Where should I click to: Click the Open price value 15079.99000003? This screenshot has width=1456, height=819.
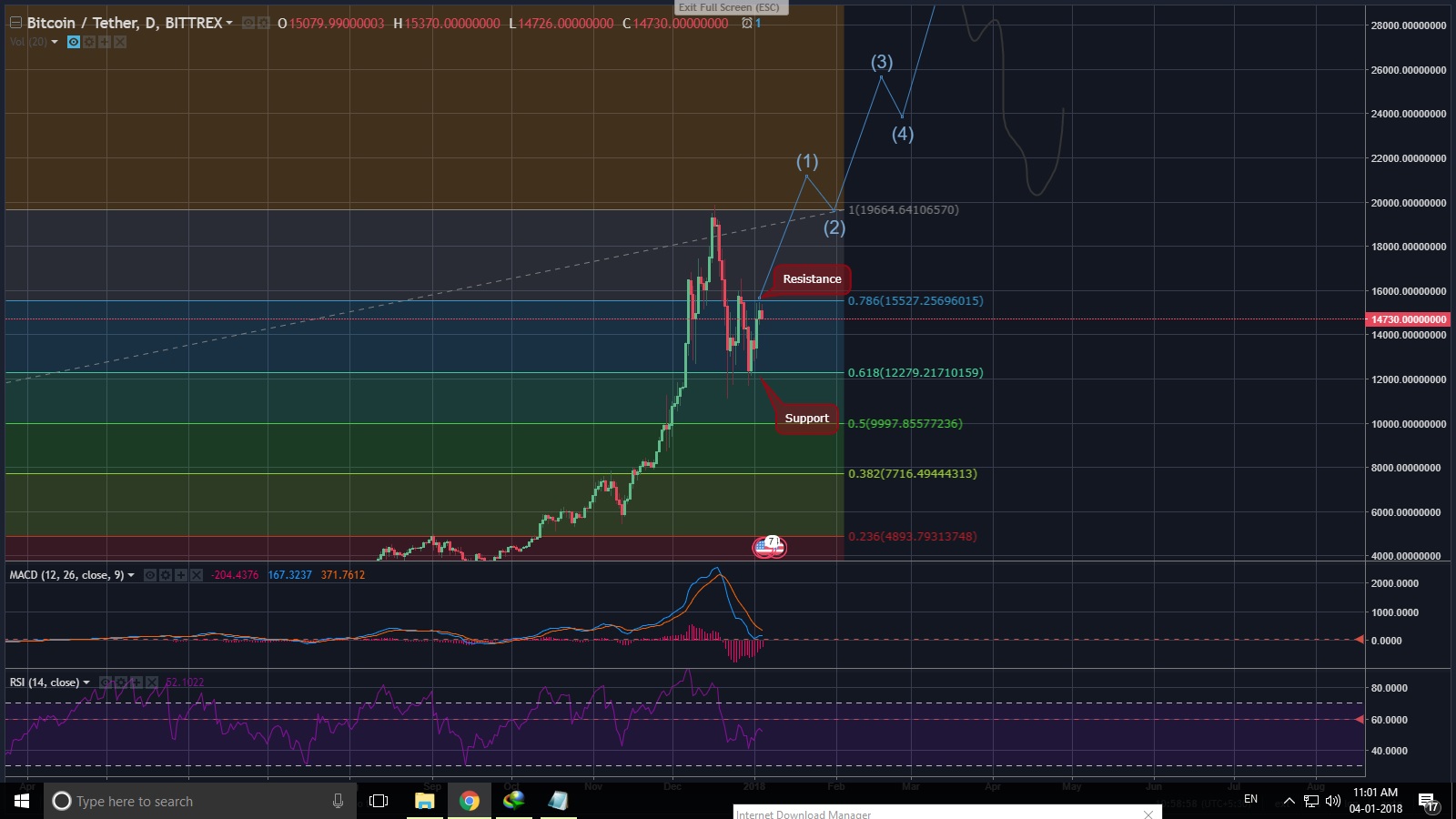(x=337, y=24)
